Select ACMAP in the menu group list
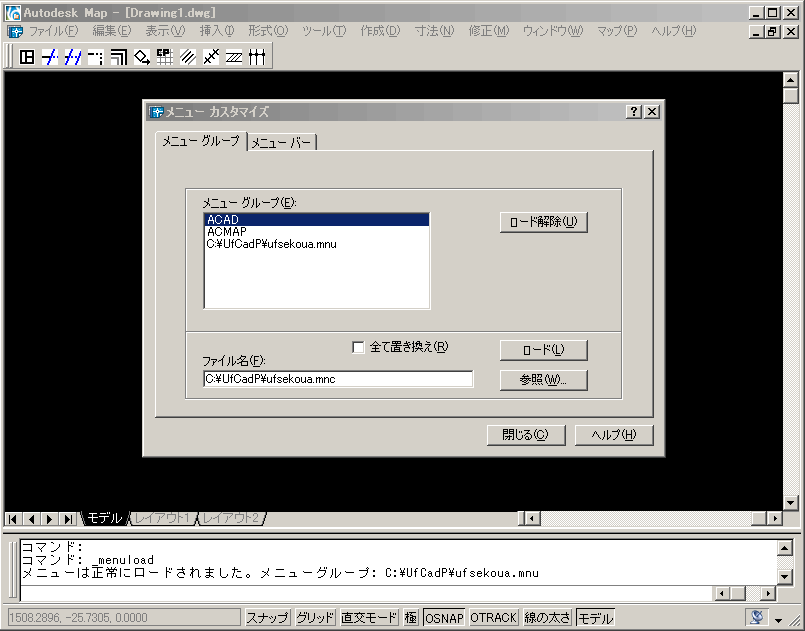 317,232
